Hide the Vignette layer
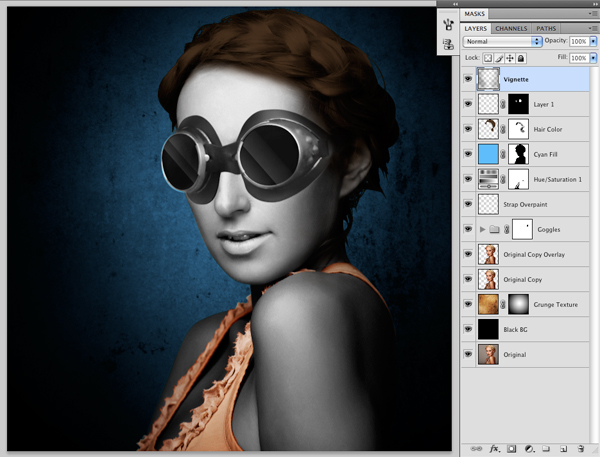 [x=468, y=79]
